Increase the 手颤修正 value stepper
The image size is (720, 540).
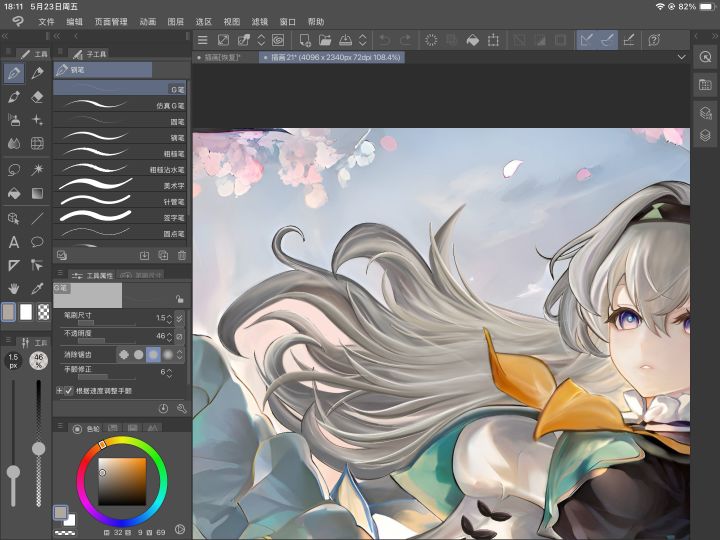169,370
